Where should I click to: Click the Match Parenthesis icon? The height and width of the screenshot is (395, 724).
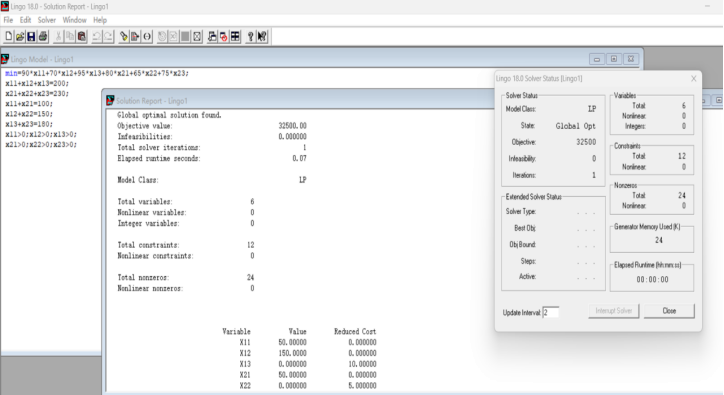(147, 36)
